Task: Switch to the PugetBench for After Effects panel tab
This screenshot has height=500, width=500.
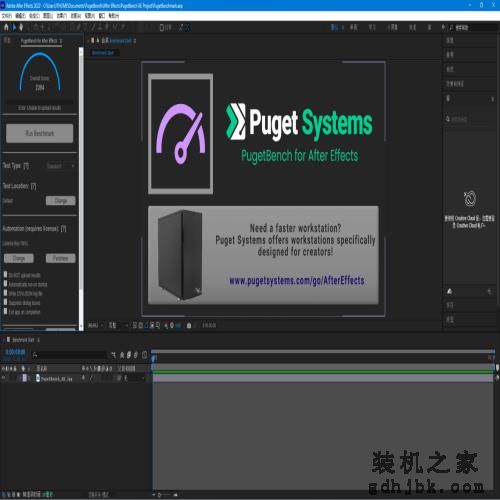Action: pos(39,41)
